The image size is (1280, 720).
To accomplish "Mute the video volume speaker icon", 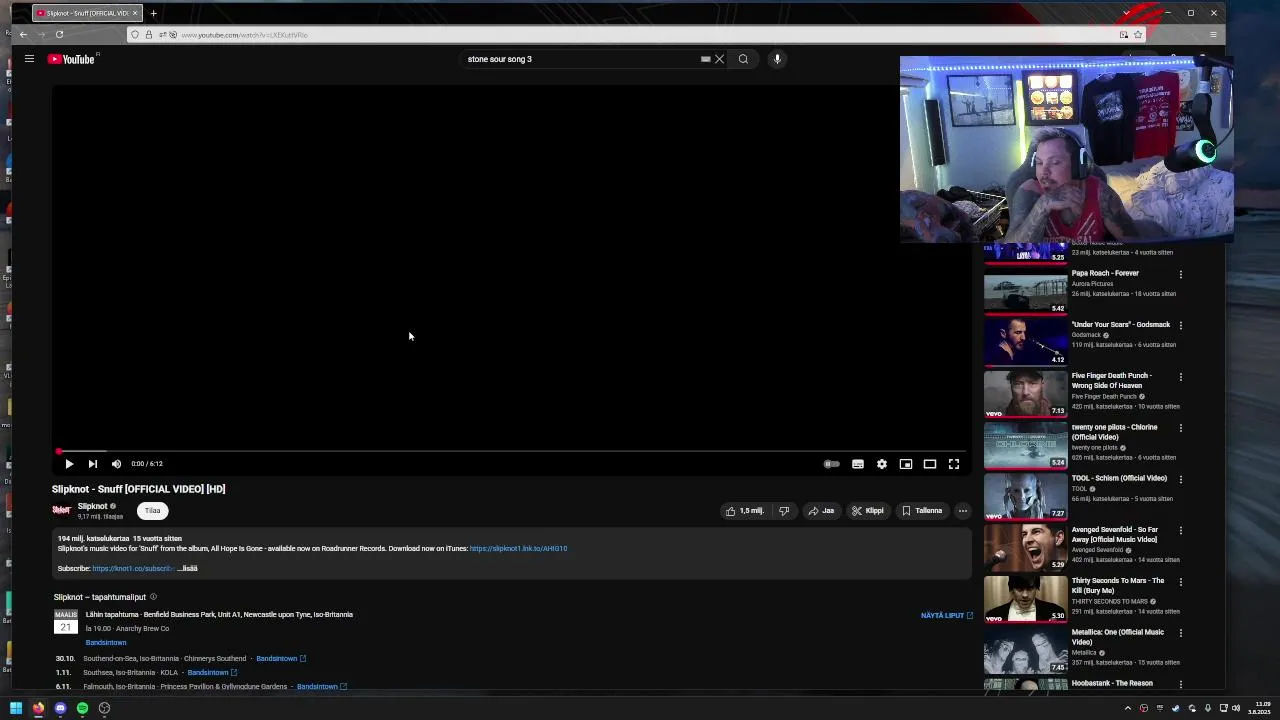I will pyautogui.click(x=116, y=464).
